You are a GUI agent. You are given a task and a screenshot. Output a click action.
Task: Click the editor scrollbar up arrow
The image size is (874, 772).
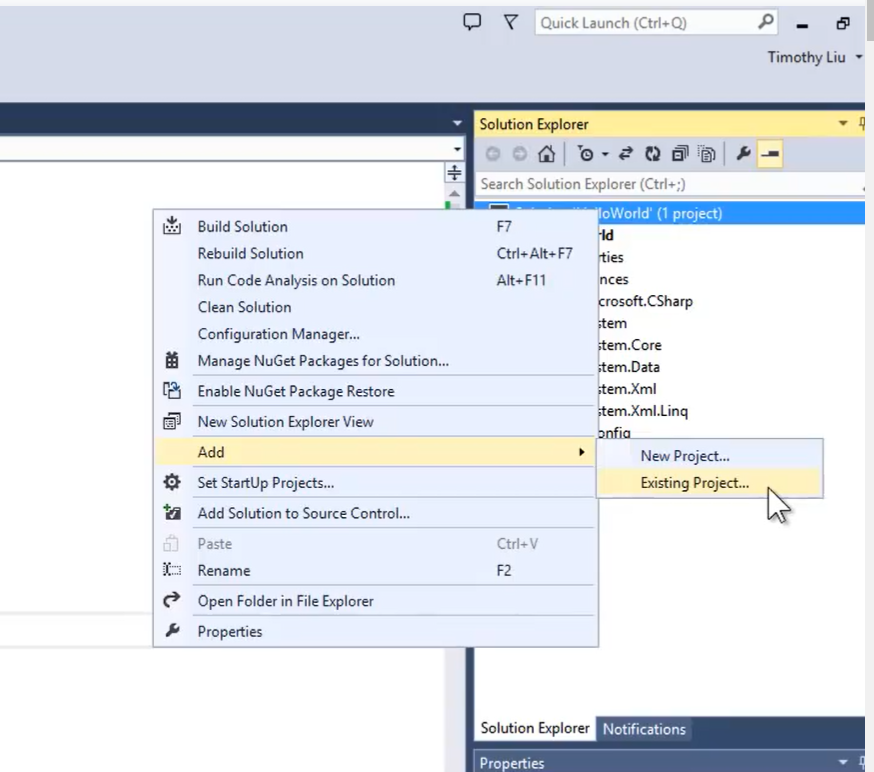(454, 193)
